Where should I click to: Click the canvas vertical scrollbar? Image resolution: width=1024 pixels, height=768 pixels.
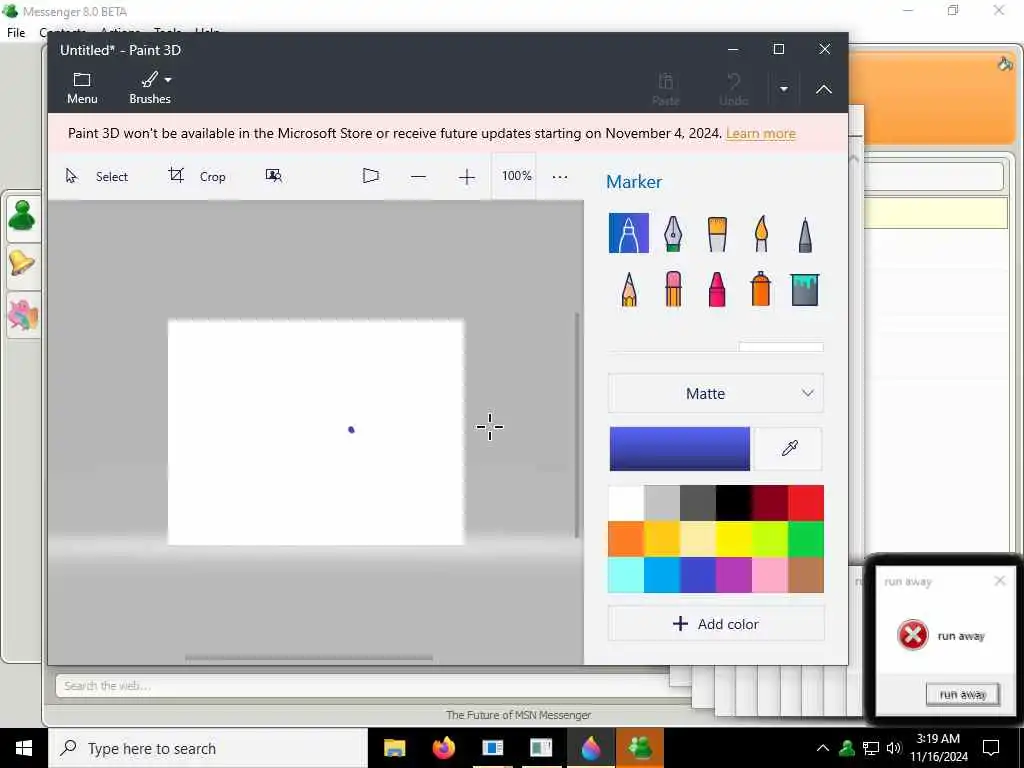[577, 425]
